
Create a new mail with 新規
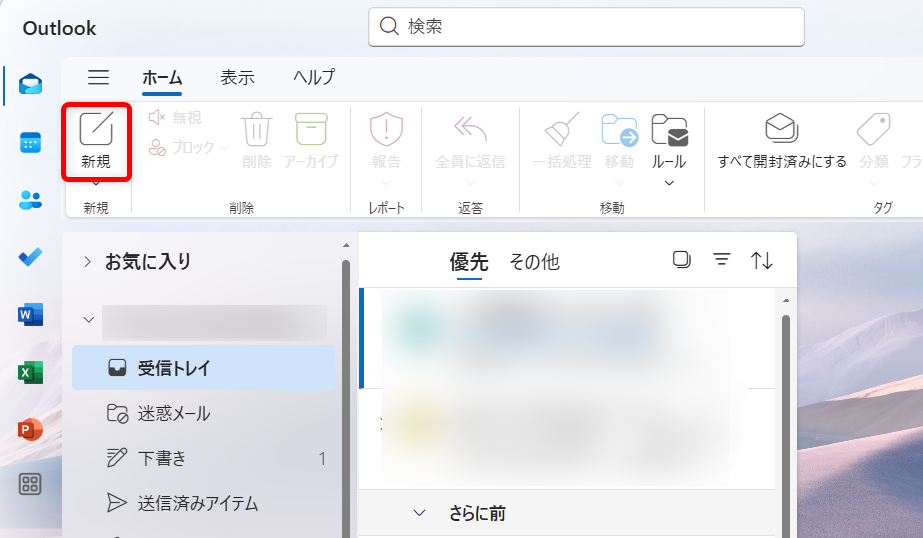96,141
